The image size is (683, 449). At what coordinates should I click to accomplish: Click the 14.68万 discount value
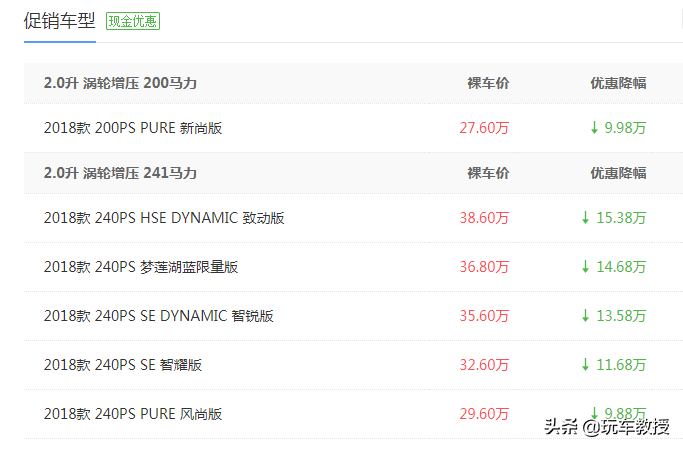pos(621,267)
